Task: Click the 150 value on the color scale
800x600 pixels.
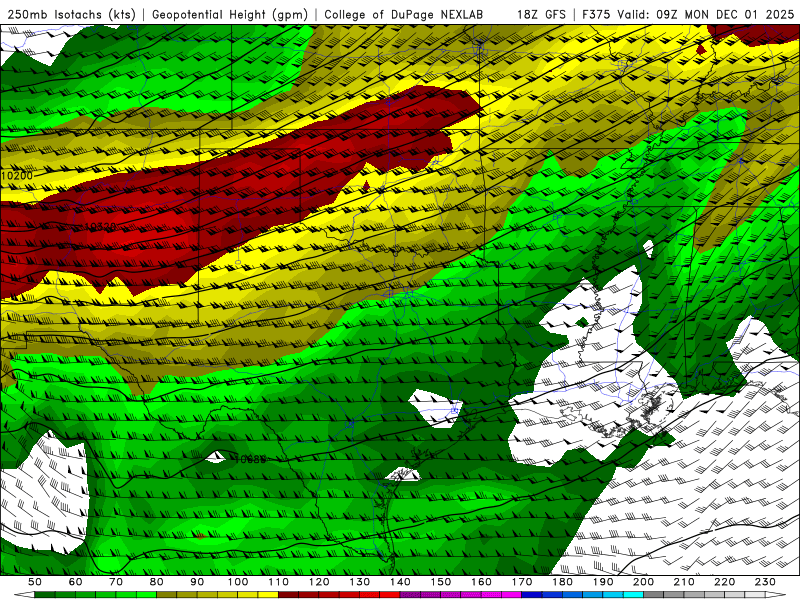Action: [441, 582]
